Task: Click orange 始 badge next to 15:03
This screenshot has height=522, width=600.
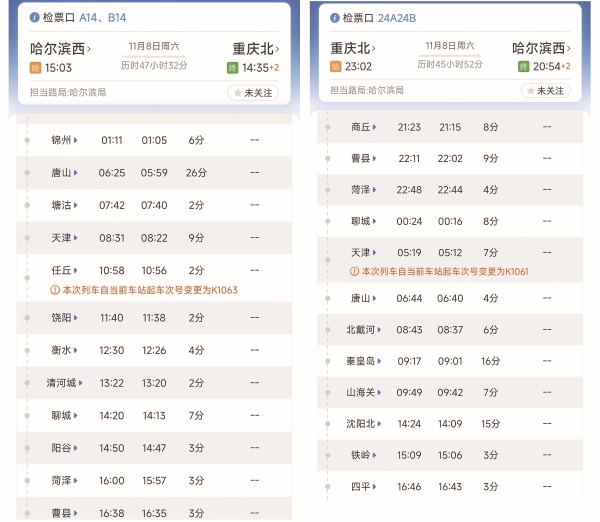Action: [x=36, y=68]
